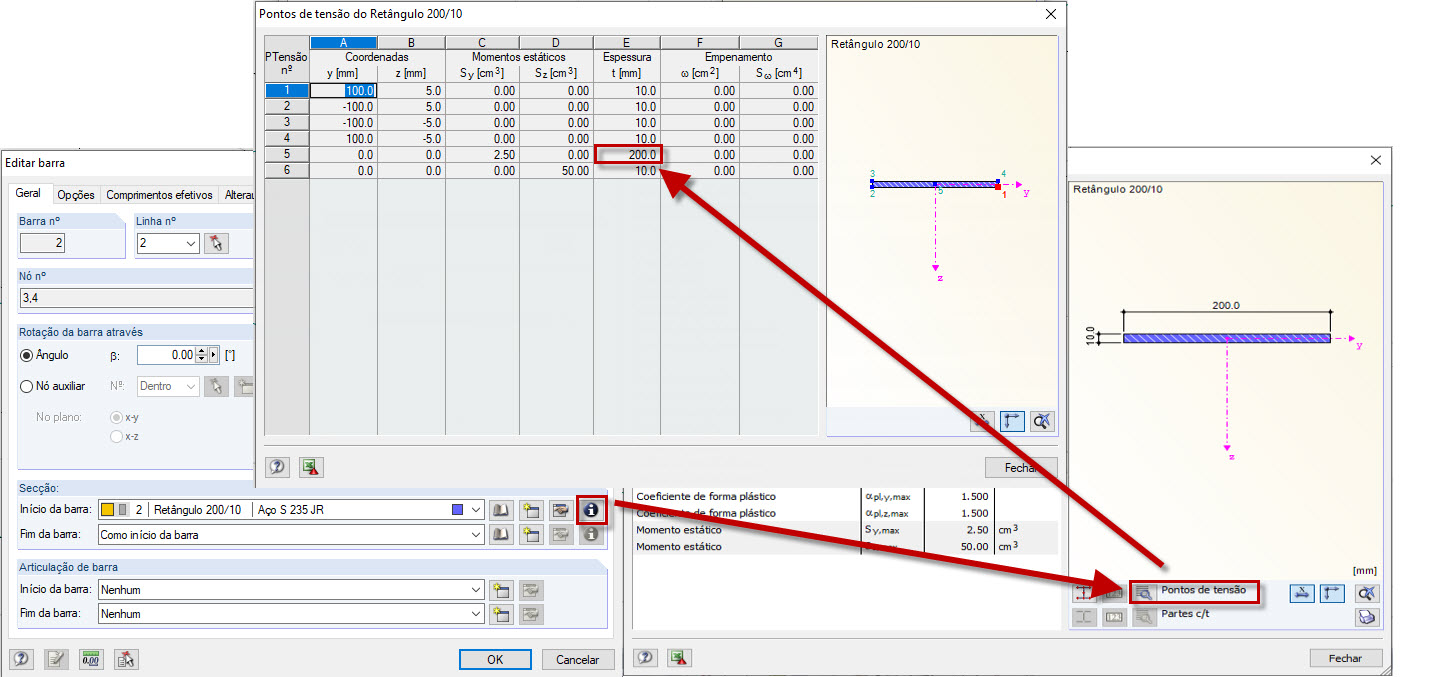Open help in Editar barra dialog
This screenshot has width=1453, height=677.
(x=22, y=659)
